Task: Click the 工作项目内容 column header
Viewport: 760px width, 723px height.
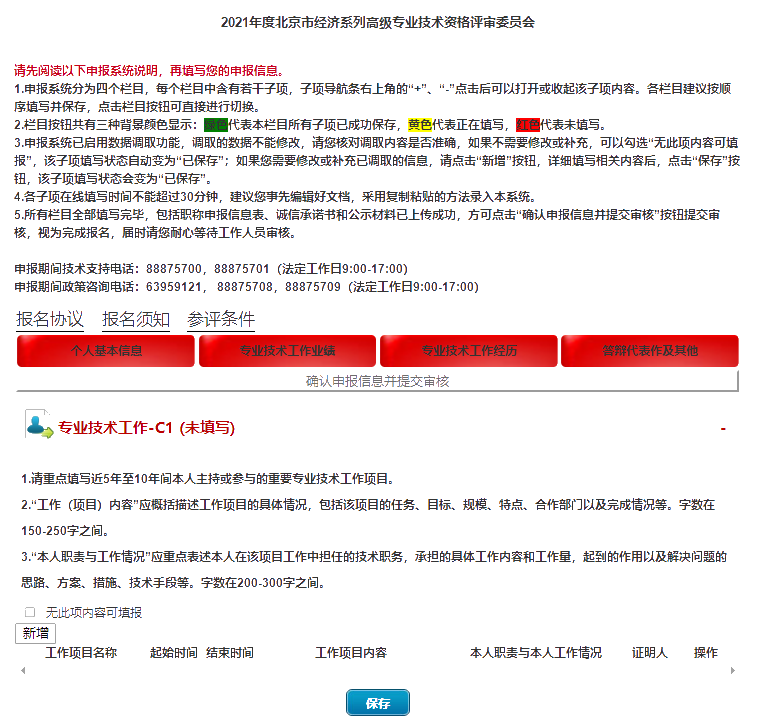Action: [x=351, y=653]
